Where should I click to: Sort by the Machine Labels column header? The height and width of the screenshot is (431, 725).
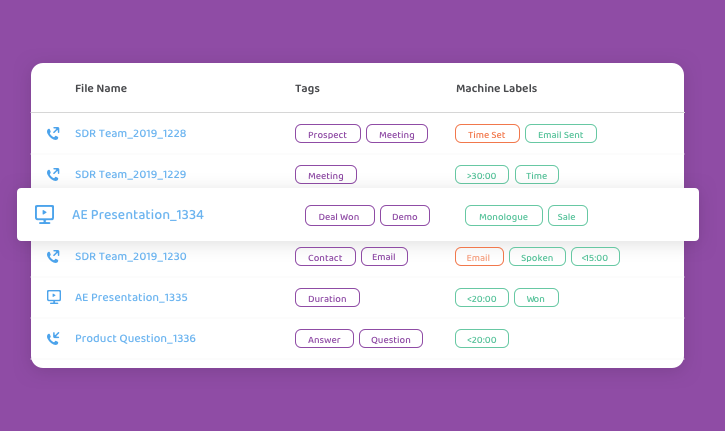(497, 88)
